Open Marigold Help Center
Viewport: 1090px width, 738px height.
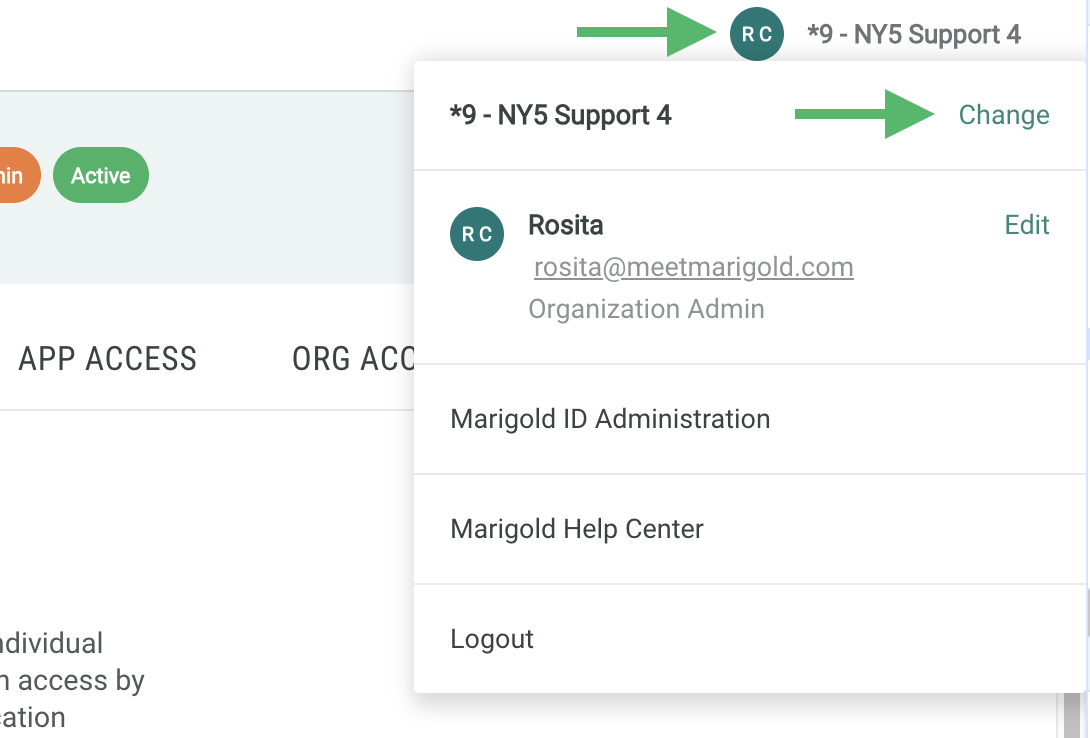pyautogui.click(x=577, y=528)
